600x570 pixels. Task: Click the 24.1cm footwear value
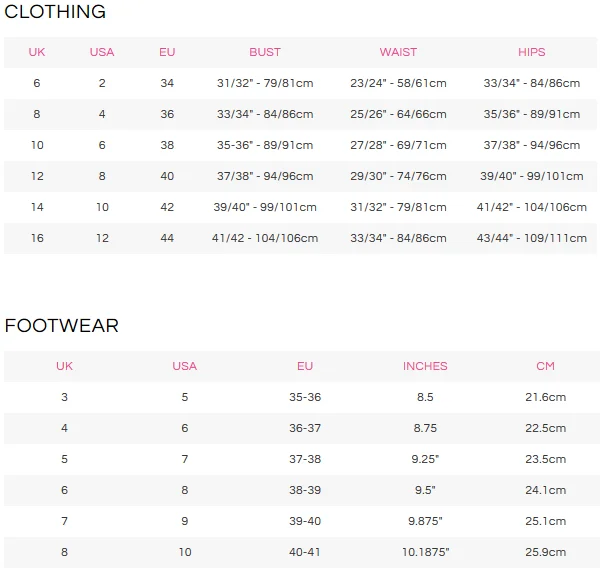tap(545, 490)
